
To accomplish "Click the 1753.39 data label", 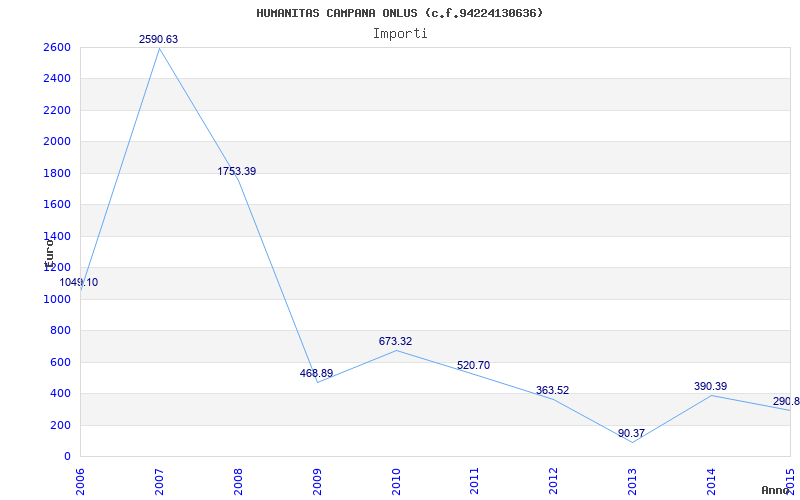I will point(237,171).
